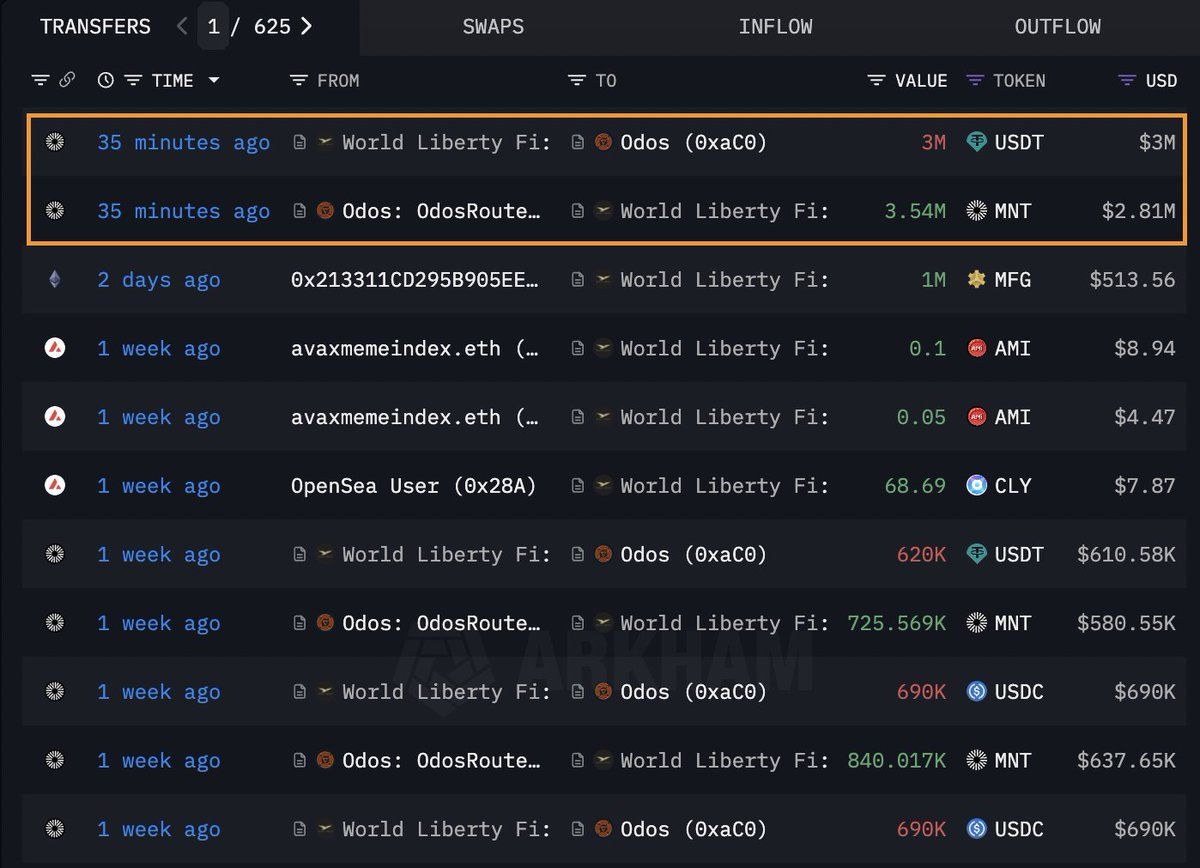
Task: Open the TO column filter
Action: pos(576,80)
